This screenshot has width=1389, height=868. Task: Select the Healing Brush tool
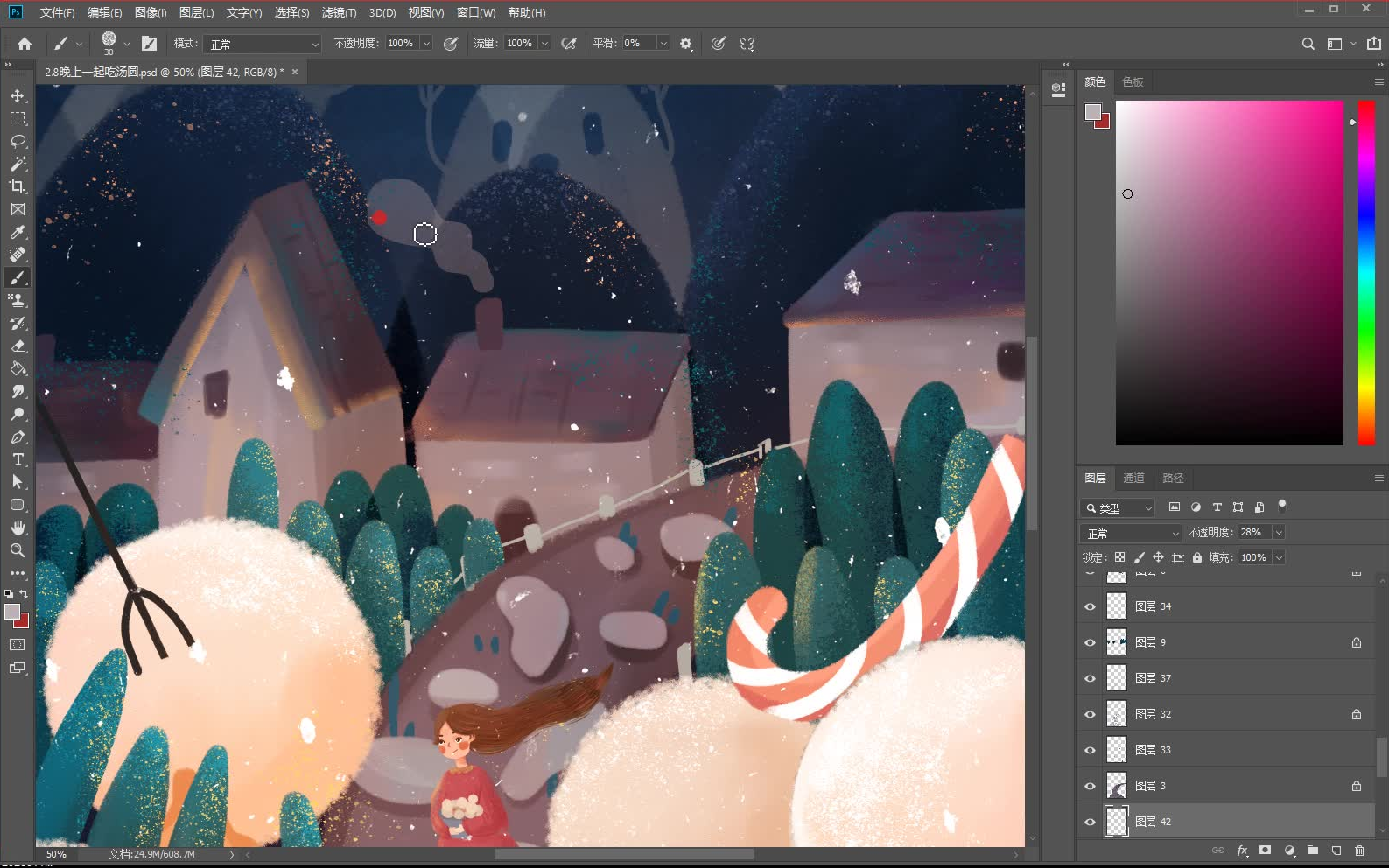click(18, 255)
